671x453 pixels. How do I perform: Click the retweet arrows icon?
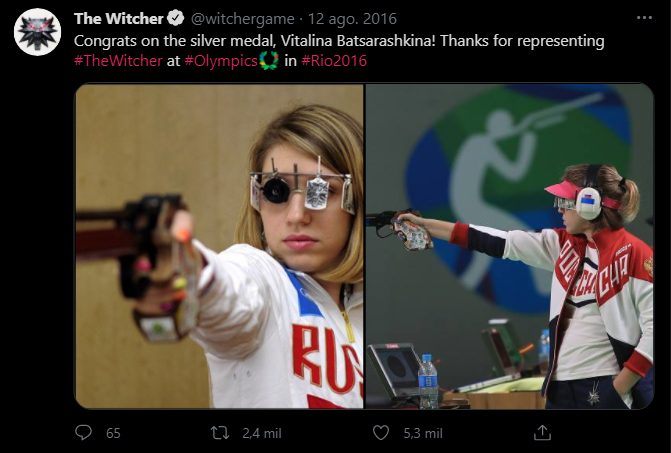tap(220, 433)
